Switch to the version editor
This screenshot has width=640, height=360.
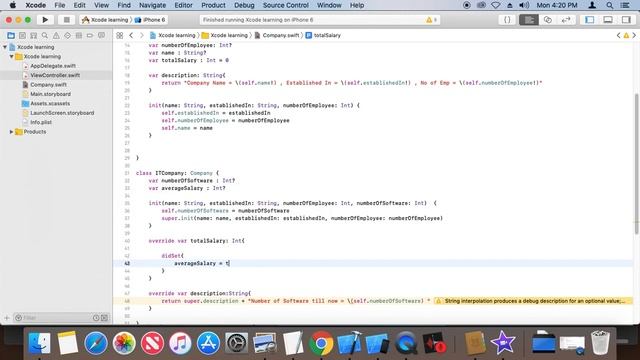tap(566, 20)
